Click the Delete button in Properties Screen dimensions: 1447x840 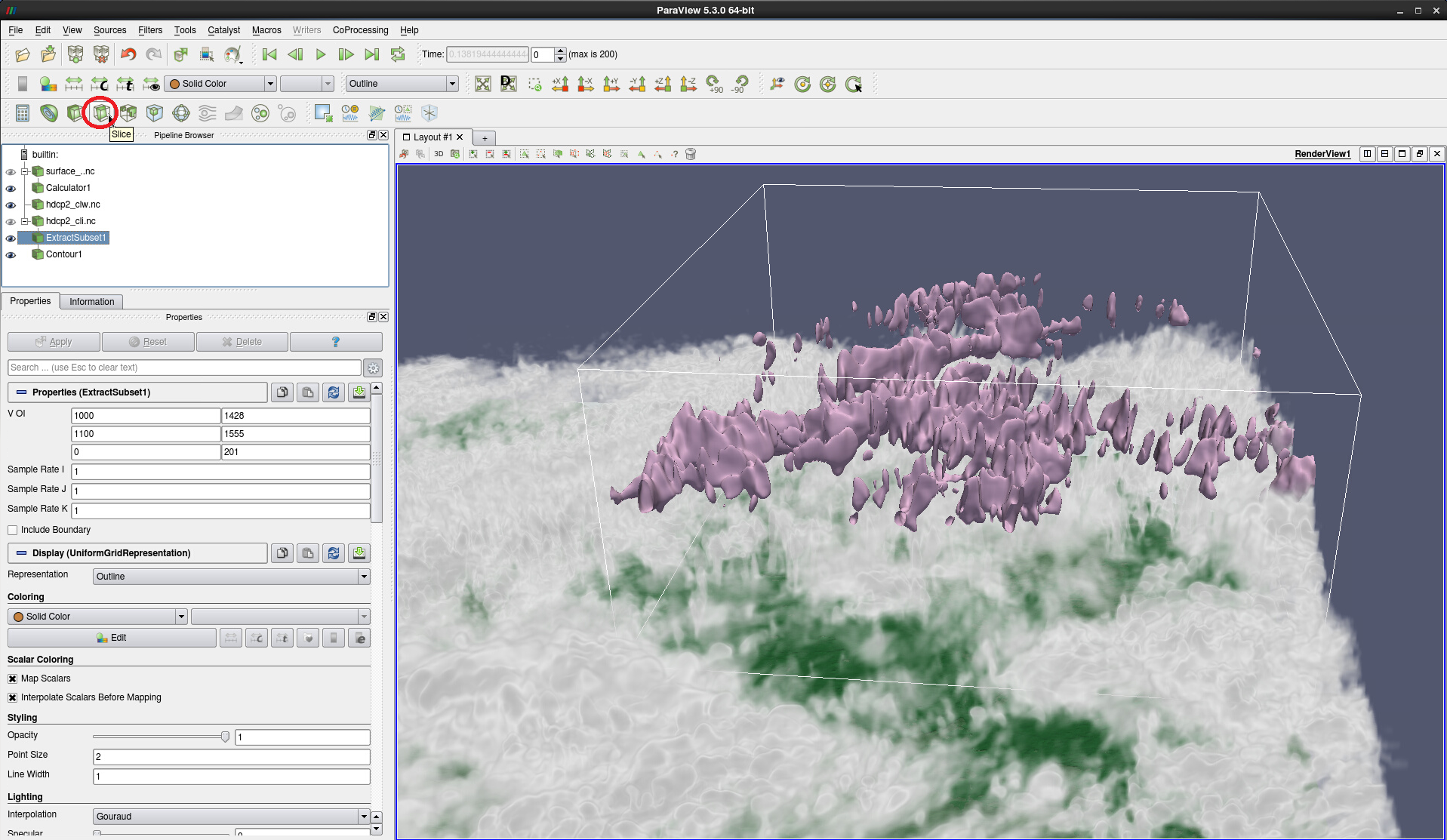tap(242, 342)
